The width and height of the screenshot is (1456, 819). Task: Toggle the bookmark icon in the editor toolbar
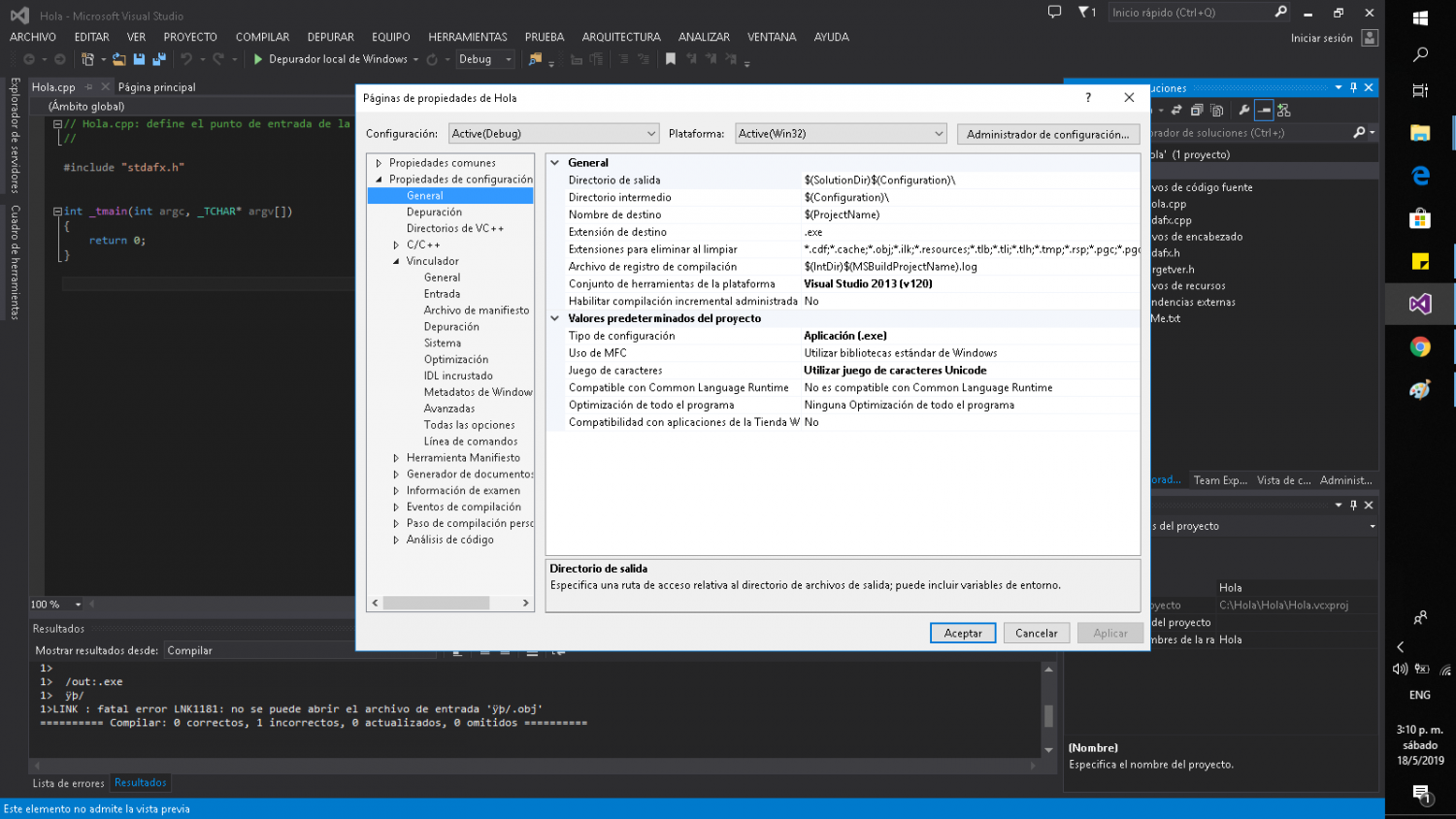point(670,59)
